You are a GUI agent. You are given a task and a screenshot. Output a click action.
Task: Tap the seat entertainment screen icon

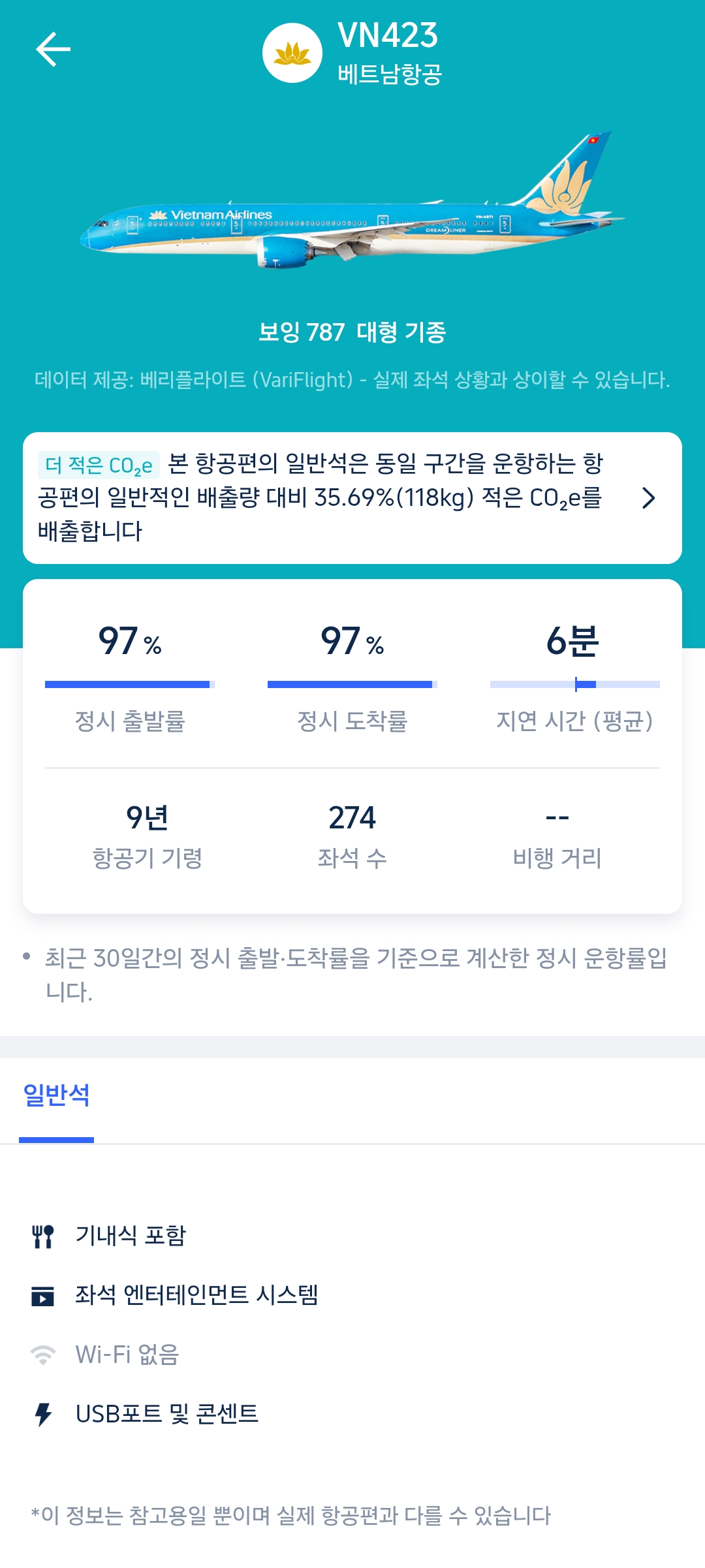pyautogui.click(x=43, y=1296)
